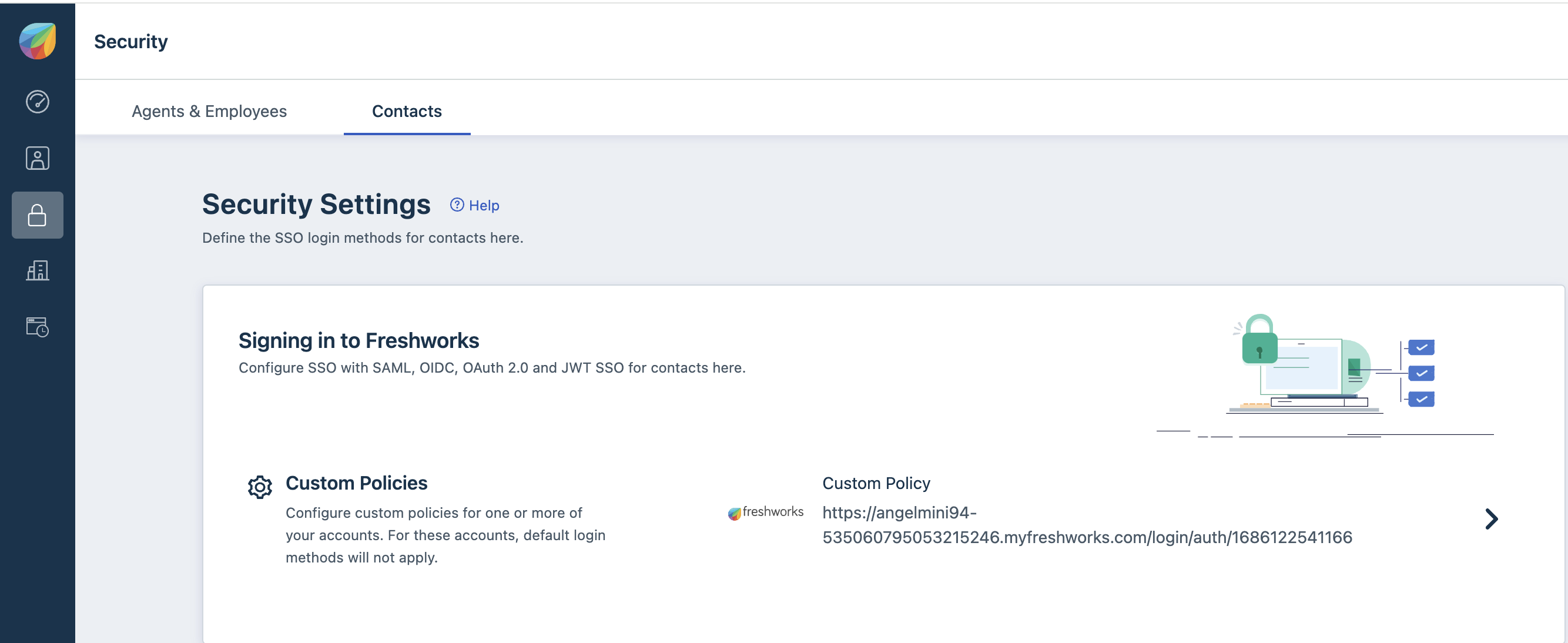Select the Security lock icon in the sidebar
Viewport: 1568px width, 643px height.
click(38, 215)
